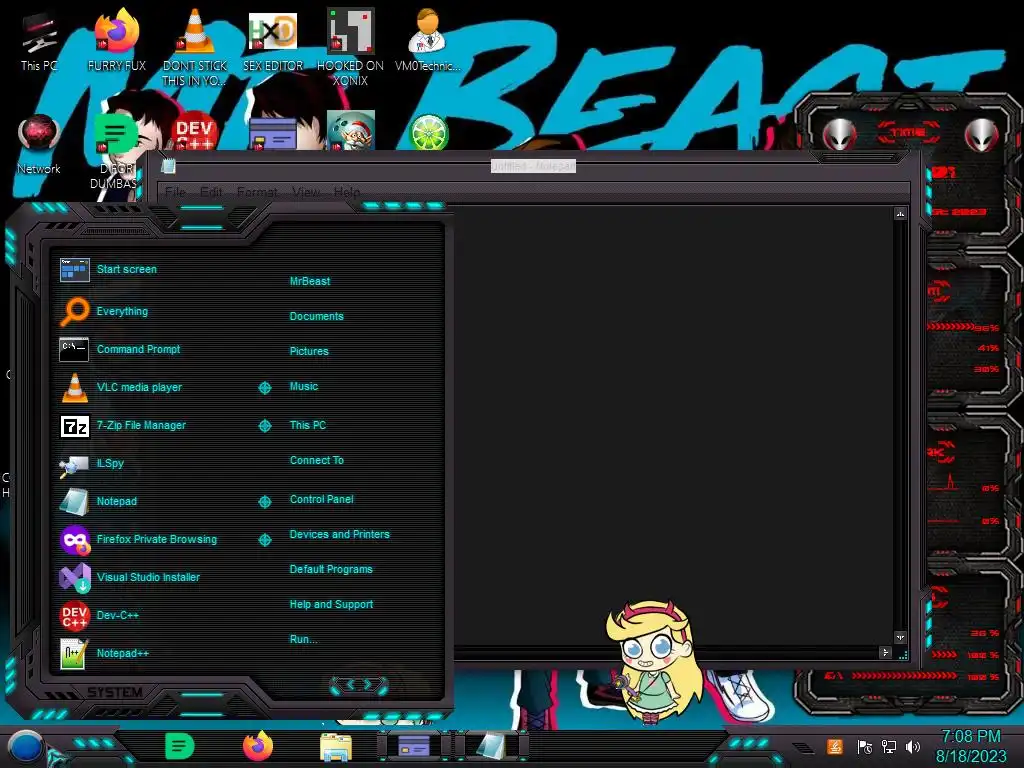
Task: Open Network desktop icon
Action: (x=39, y=144)
